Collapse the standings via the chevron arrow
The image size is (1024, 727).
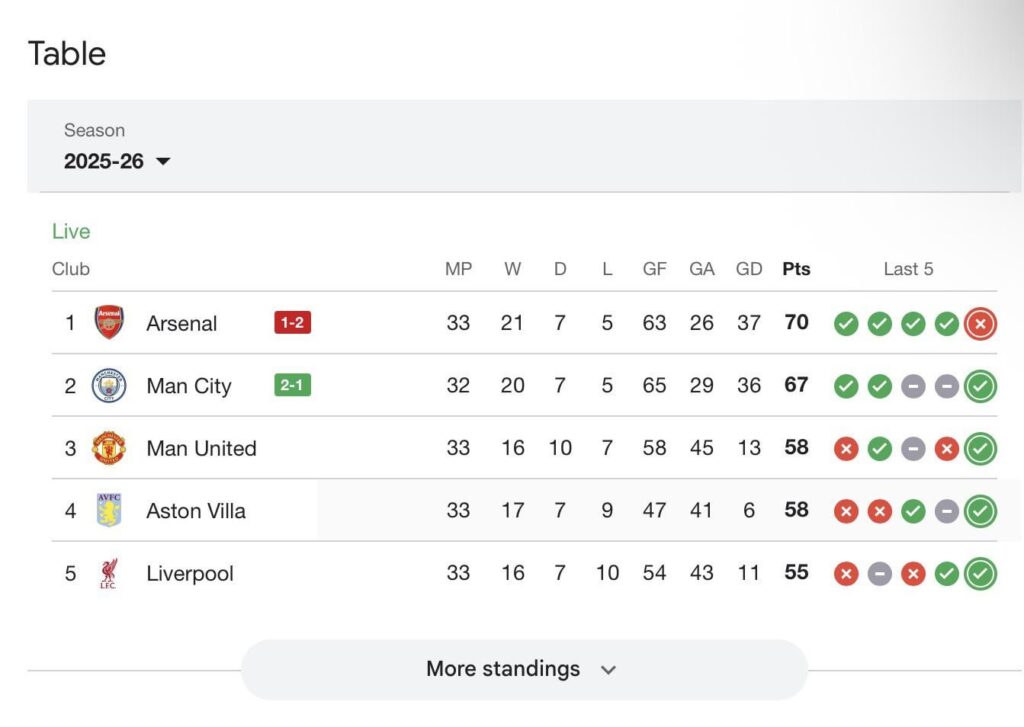tap(611, 670)
